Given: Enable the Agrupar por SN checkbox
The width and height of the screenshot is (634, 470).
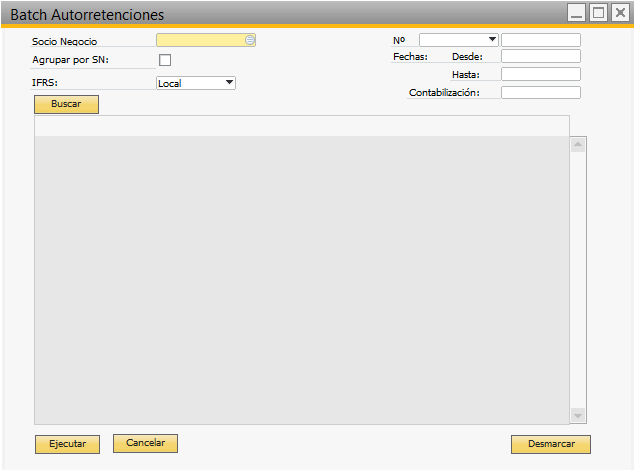Looking at the screenshot, I should (165, 61).
